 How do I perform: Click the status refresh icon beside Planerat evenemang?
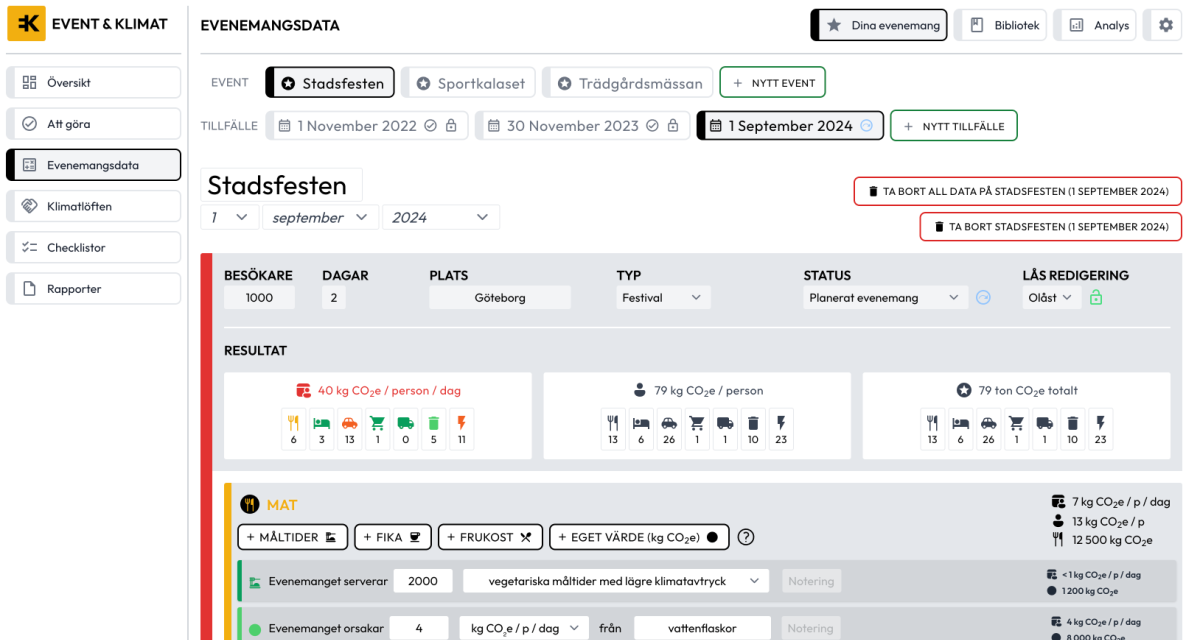tap(983, 298)
